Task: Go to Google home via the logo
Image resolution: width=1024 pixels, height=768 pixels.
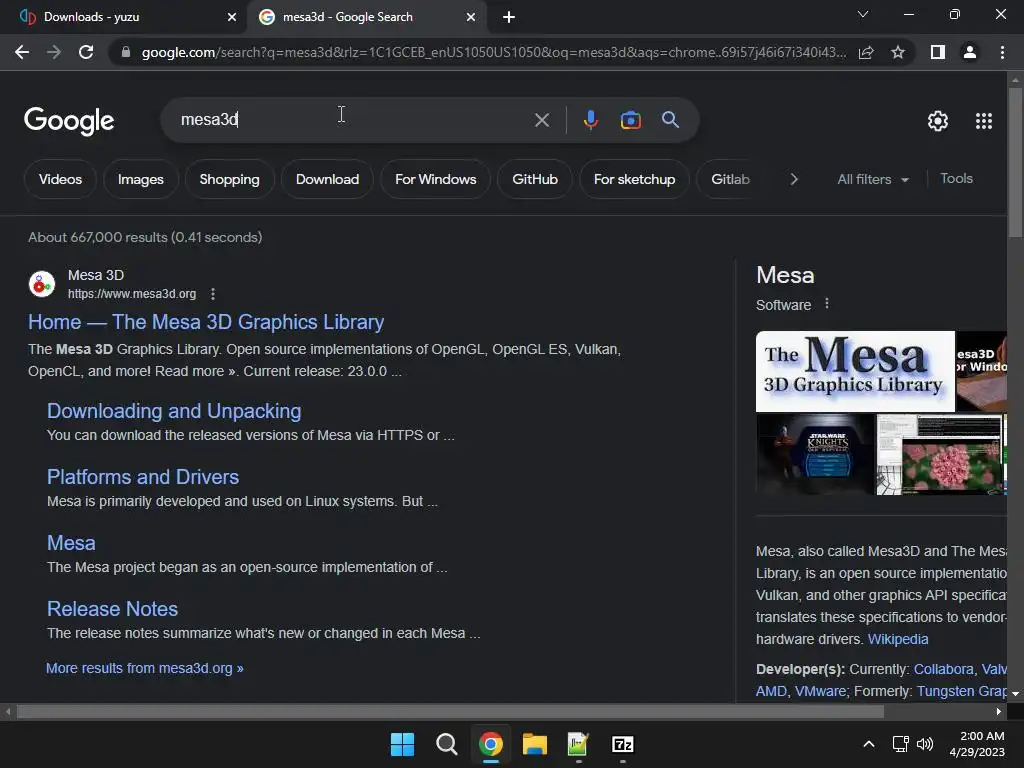Action: click(x=69, y=121)
